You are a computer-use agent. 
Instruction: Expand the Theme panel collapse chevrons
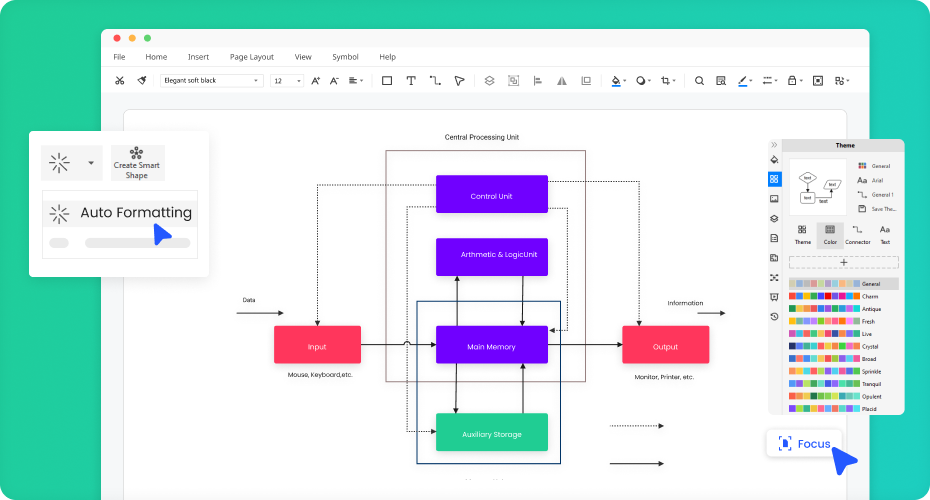coord(774,145)
